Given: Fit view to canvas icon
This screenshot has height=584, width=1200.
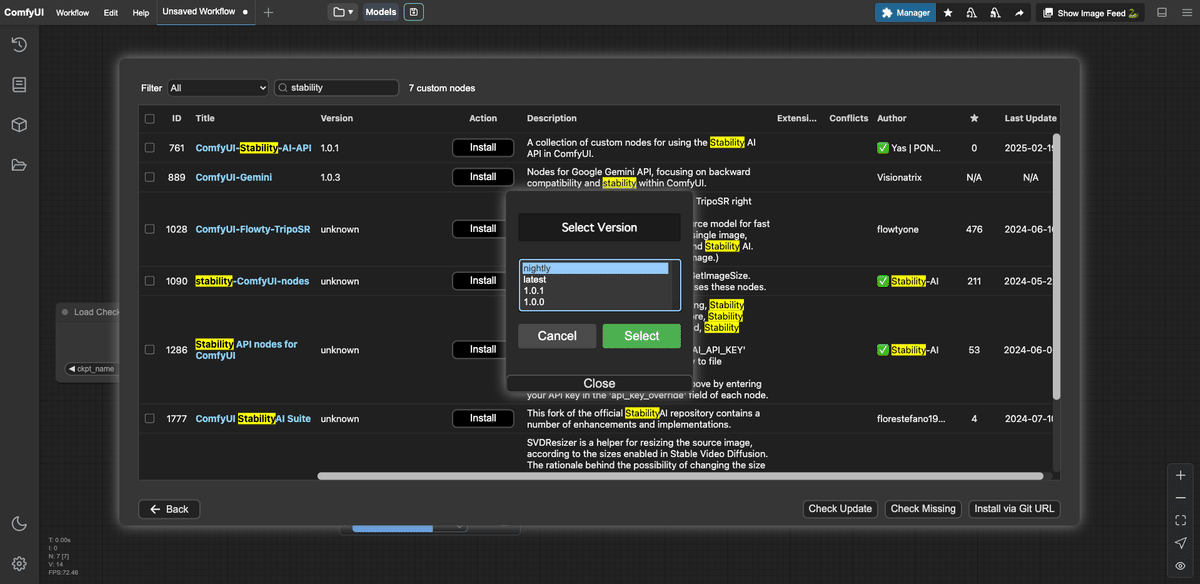Looking at the screenshot, I should point(1181,520).
